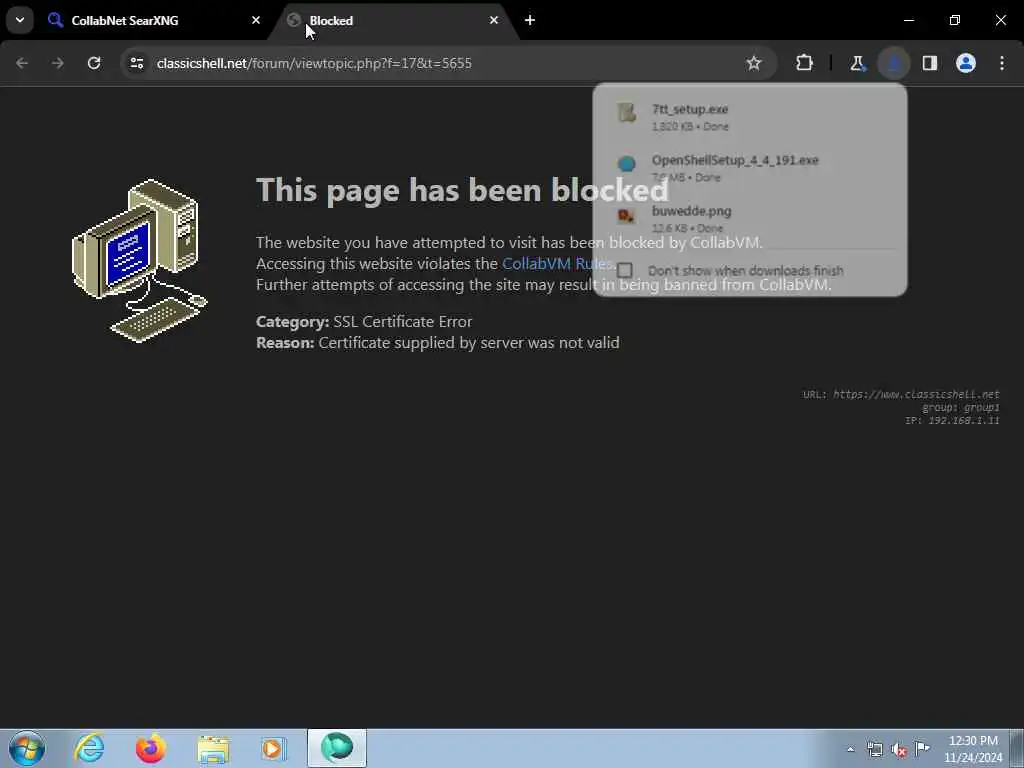Screen dimensions: 1024x768
Task: Open the Action Center flag icon
Action: click(922, 749)
